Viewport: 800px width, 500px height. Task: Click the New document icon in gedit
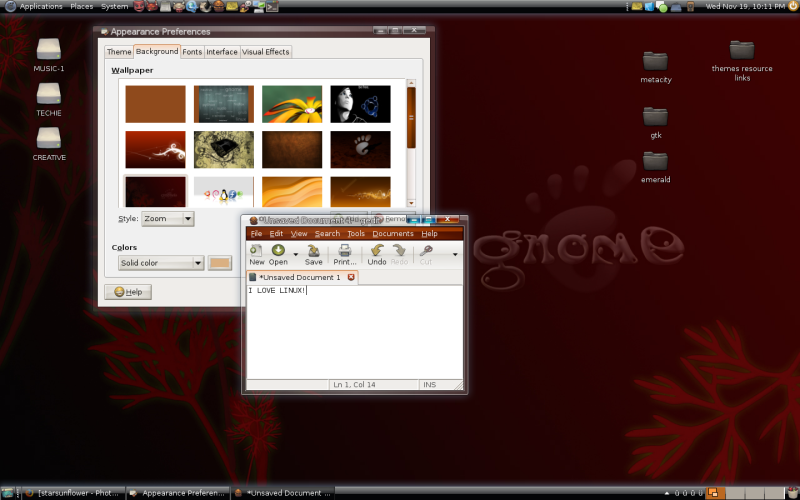(x=256, y=251)
